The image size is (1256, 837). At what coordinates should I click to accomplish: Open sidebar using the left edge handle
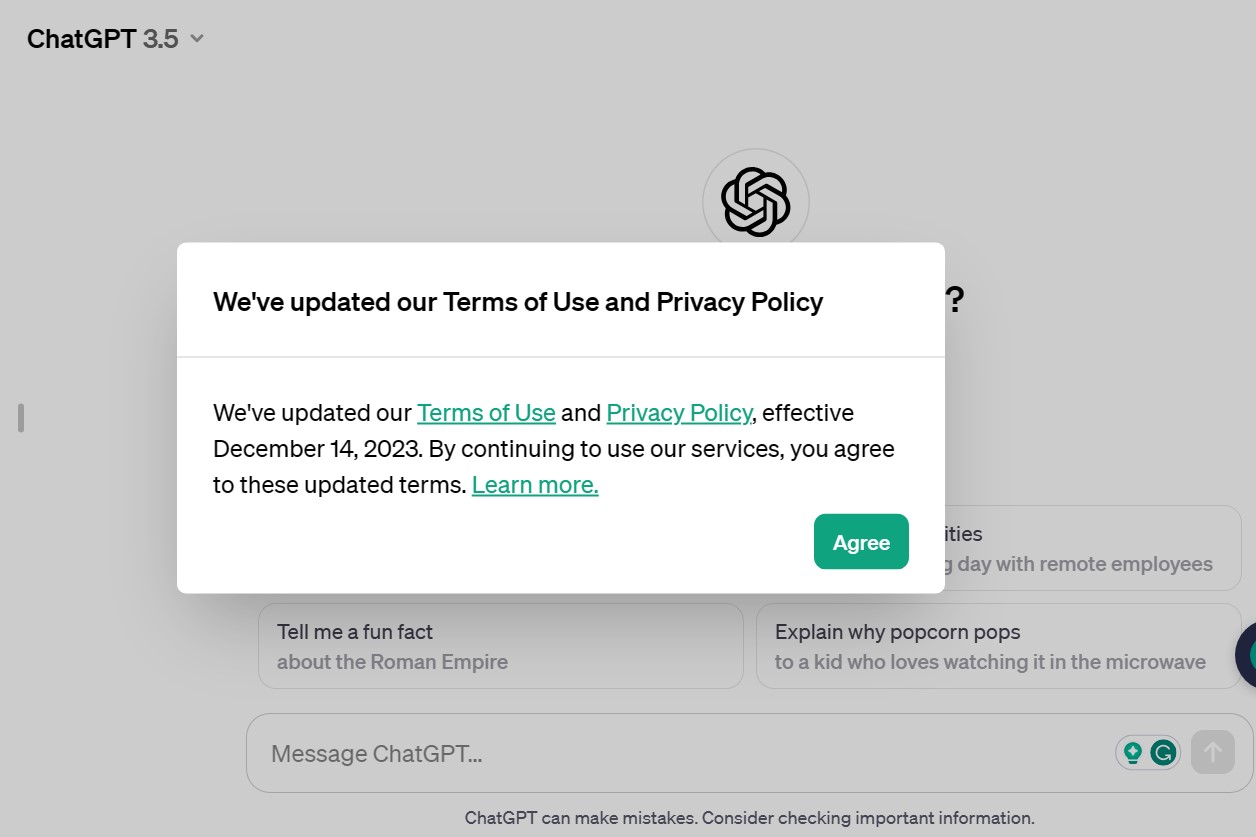(20, 417)
